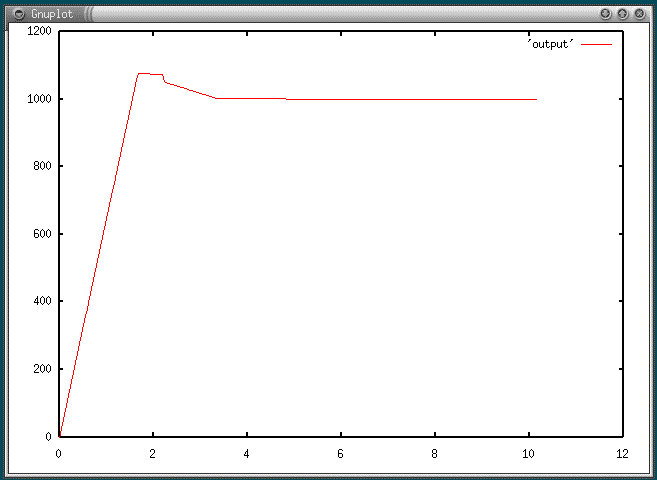Click the Gnuplot title text
The width and height of the screenshot is (657, 480).
coord(52,14)
